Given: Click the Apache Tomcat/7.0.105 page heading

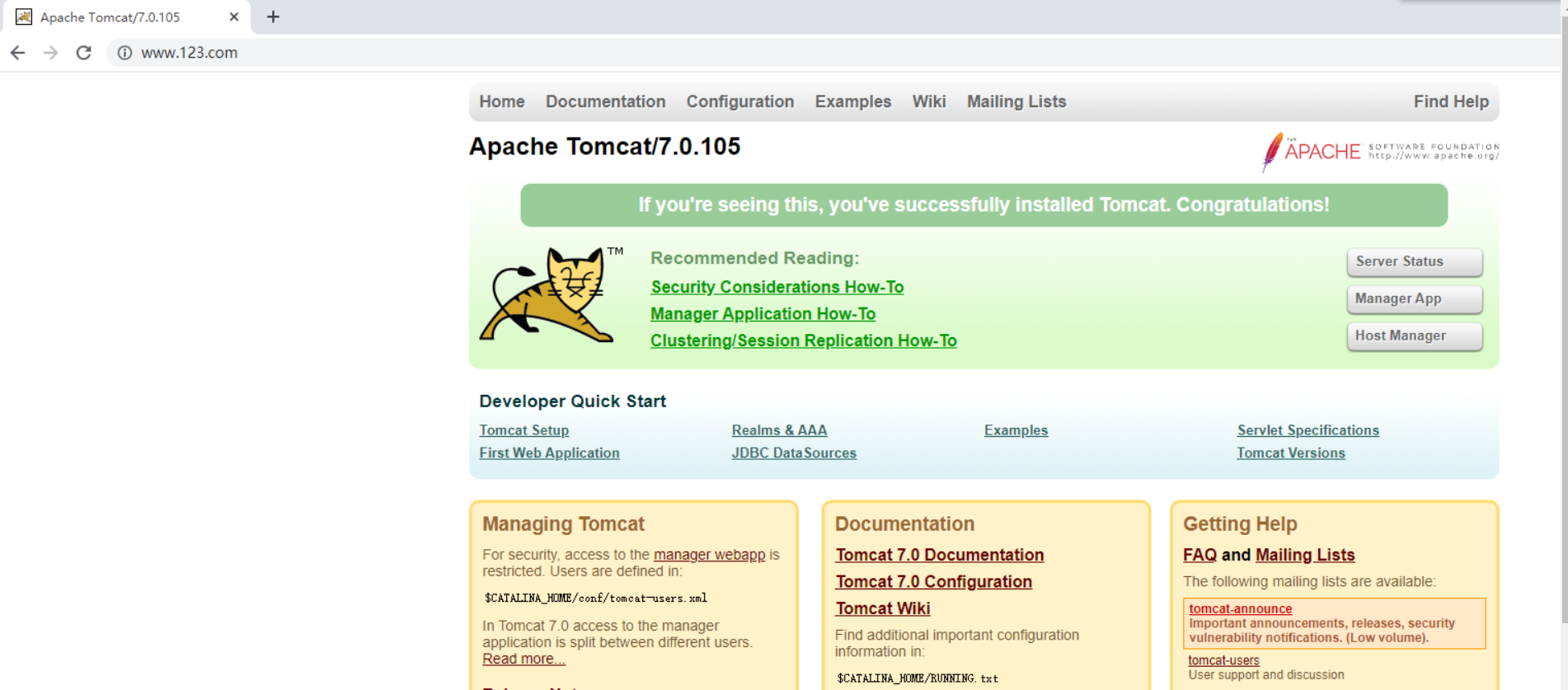Looking at the screenshot, I should tap(605, 147).
